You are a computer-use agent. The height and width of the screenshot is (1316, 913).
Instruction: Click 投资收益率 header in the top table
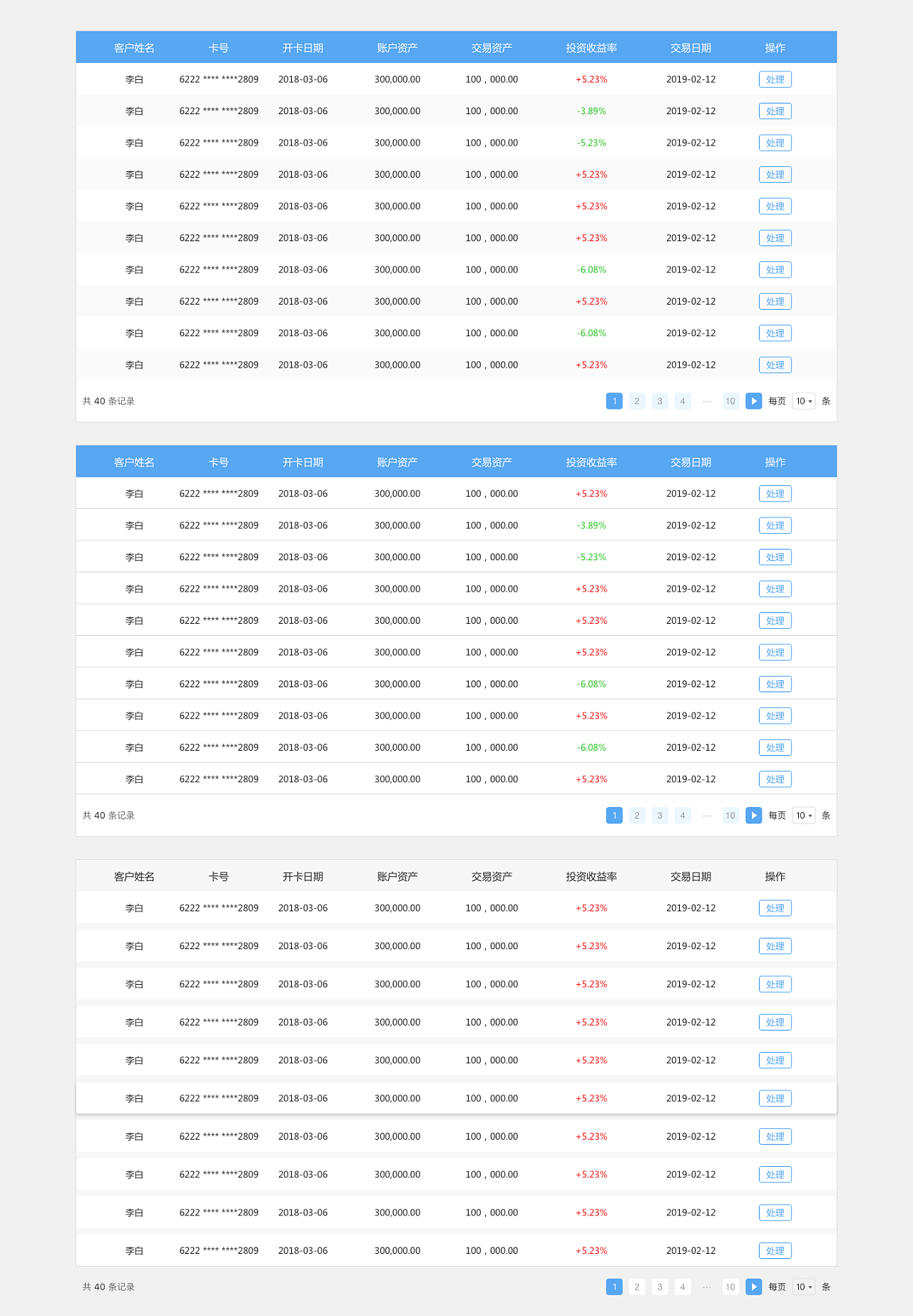(591, 48)
